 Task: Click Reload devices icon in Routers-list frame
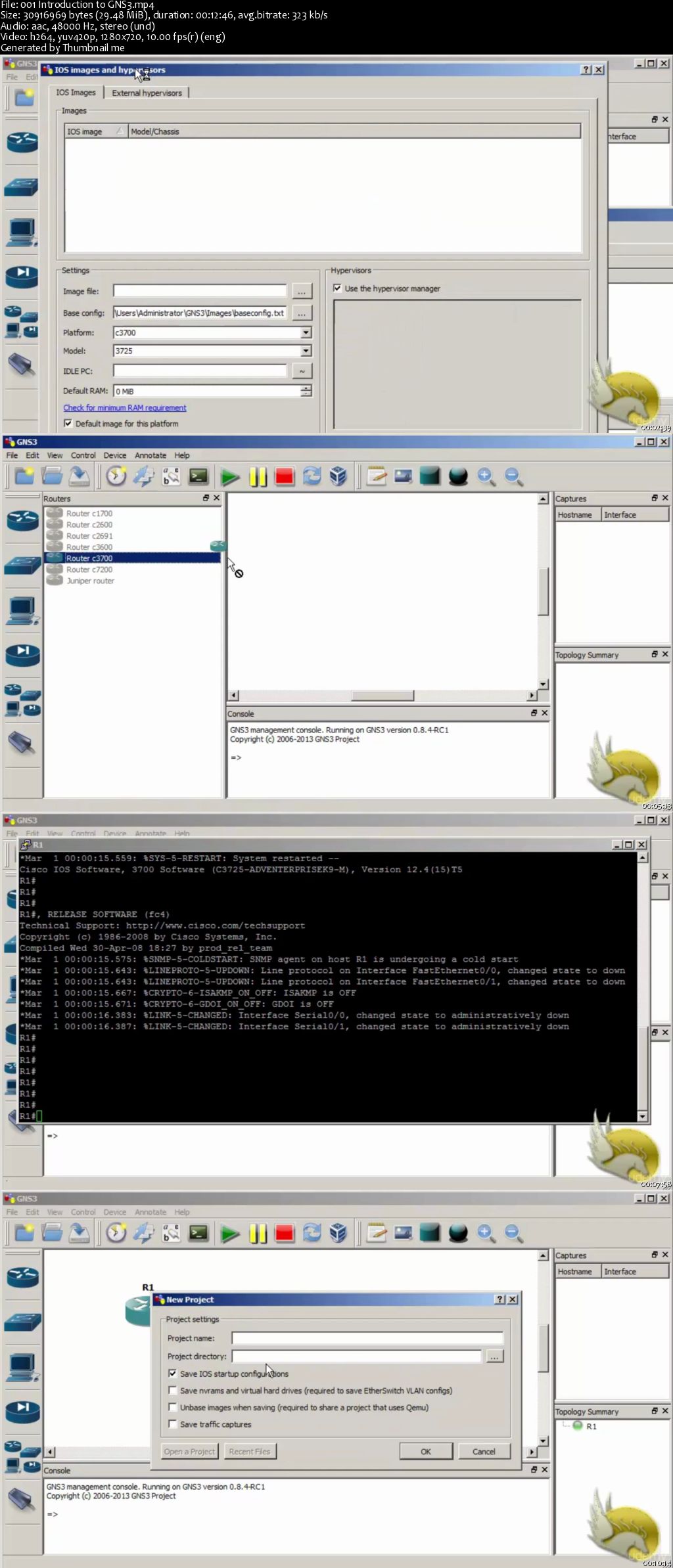click(312, 477)
